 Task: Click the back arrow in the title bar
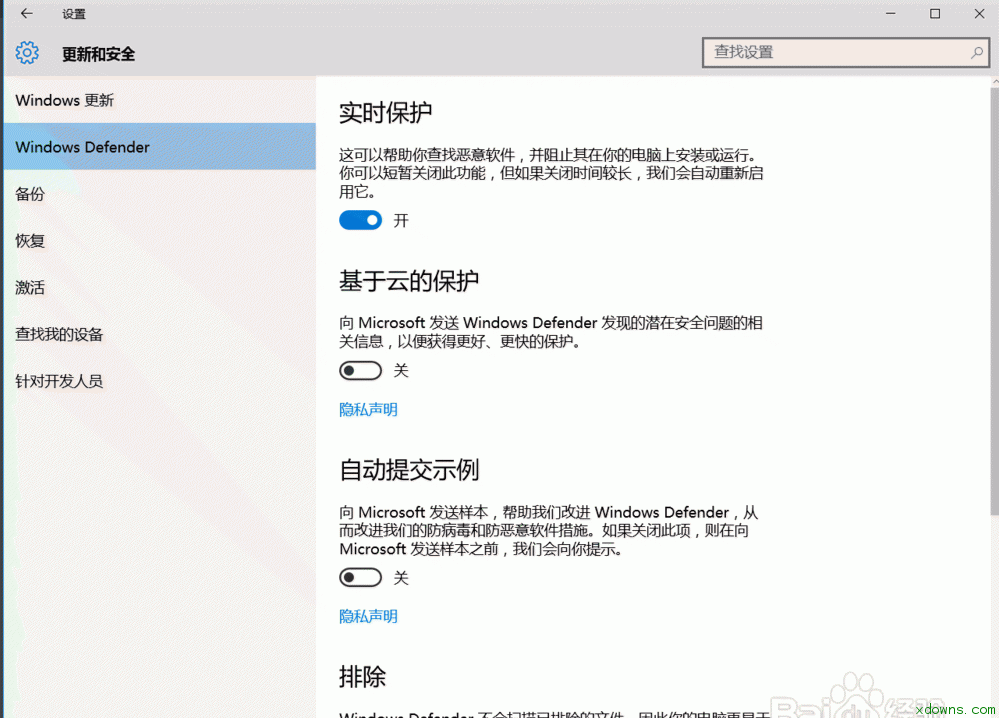(26, 13)
